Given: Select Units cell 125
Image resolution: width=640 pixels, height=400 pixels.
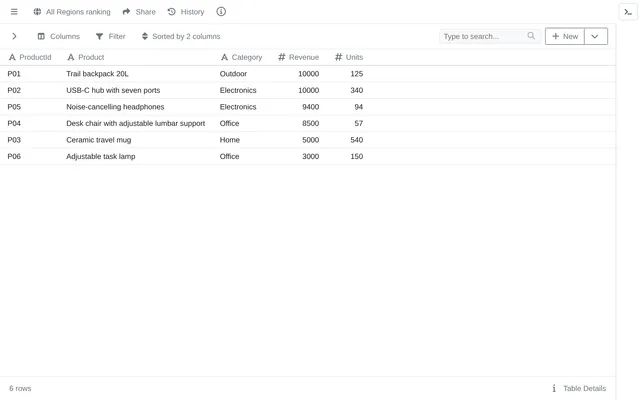Looking at the screenshot, I should point(356,74).
